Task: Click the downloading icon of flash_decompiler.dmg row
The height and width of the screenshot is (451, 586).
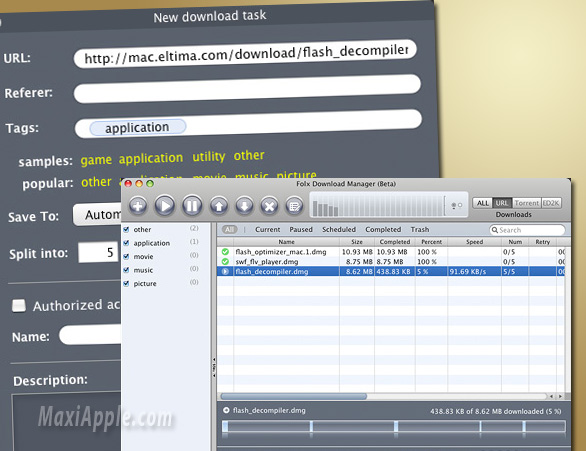Action: (x=225, y=271)
